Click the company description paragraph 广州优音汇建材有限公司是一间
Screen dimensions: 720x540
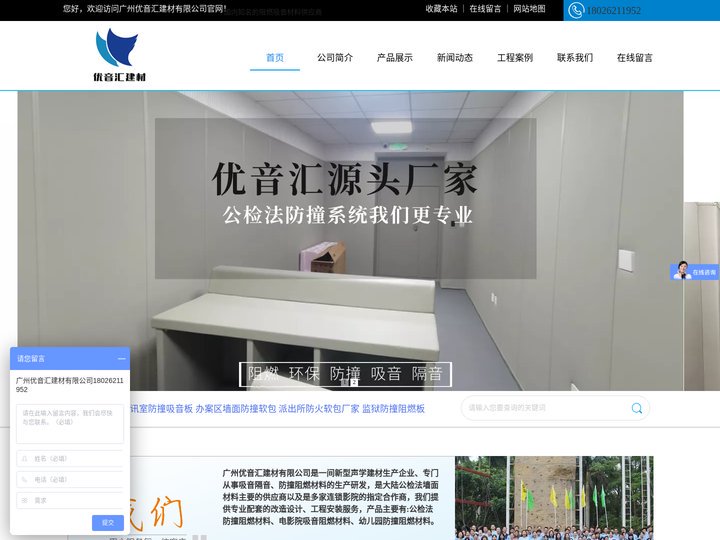point(330,497)
